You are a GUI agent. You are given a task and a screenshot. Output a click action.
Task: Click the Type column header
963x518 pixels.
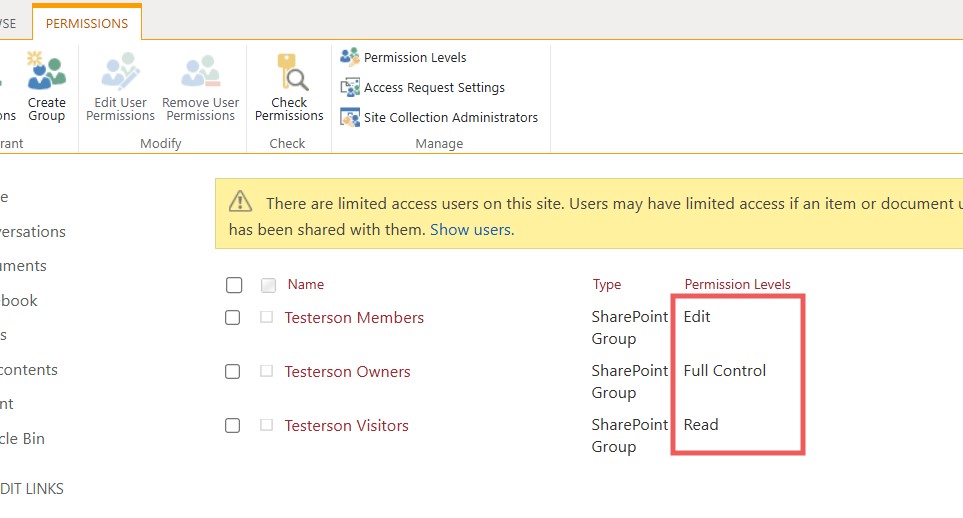click(x=607, y=284)
